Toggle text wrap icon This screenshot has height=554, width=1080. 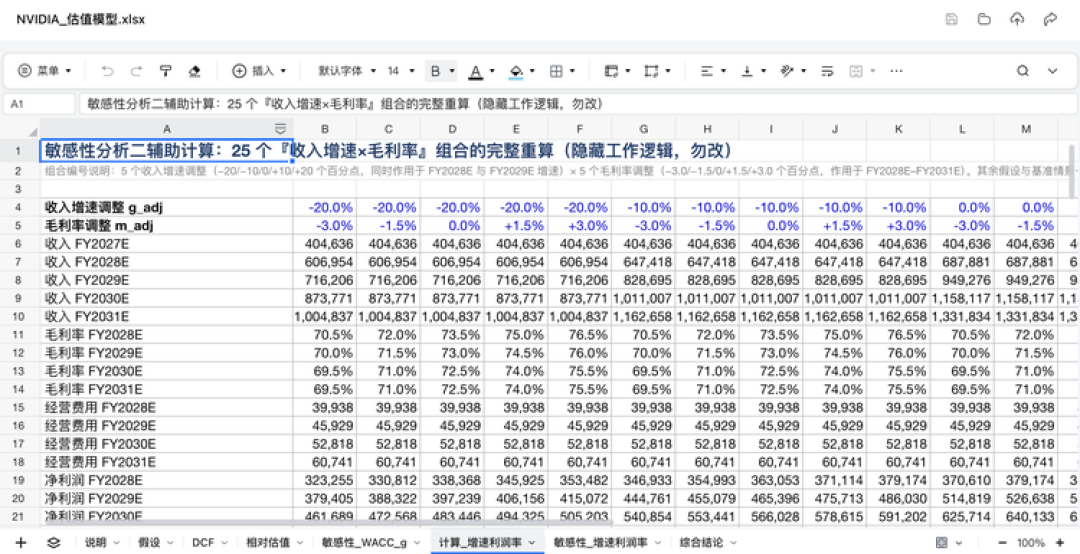pyautogui.click(x=827, y=71)
